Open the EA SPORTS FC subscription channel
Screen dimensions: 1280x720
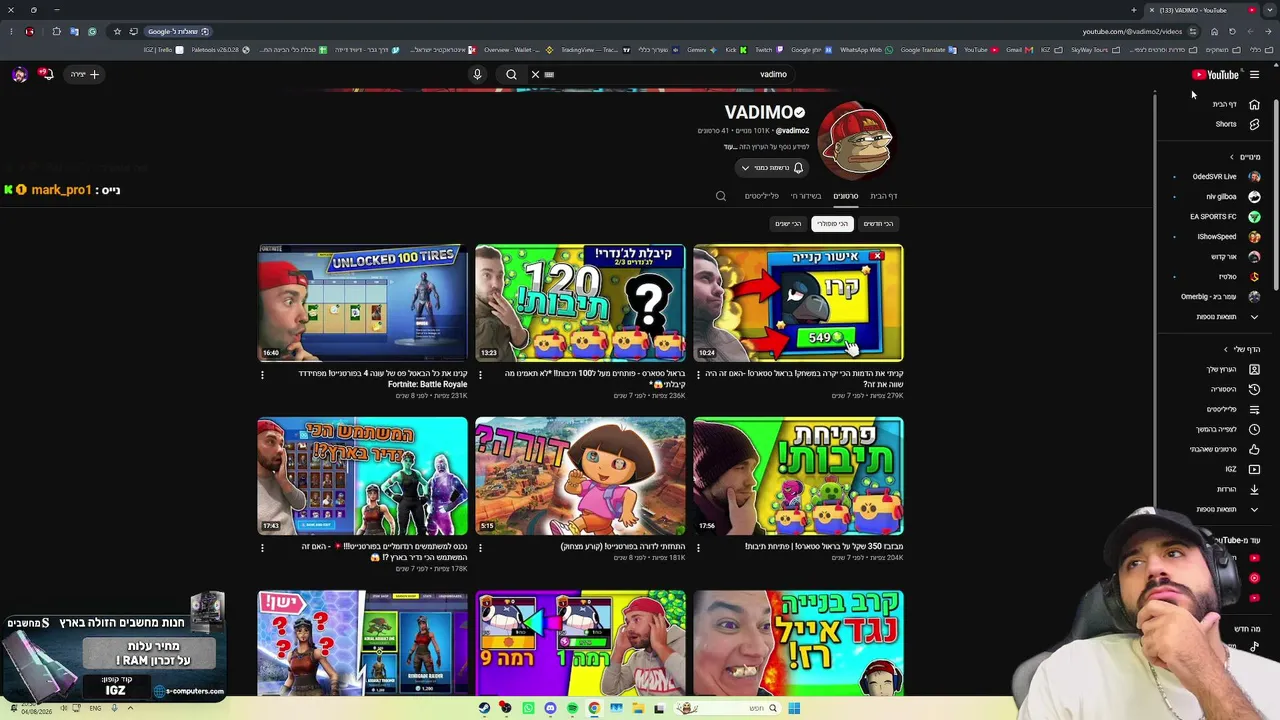(1225, 217)
